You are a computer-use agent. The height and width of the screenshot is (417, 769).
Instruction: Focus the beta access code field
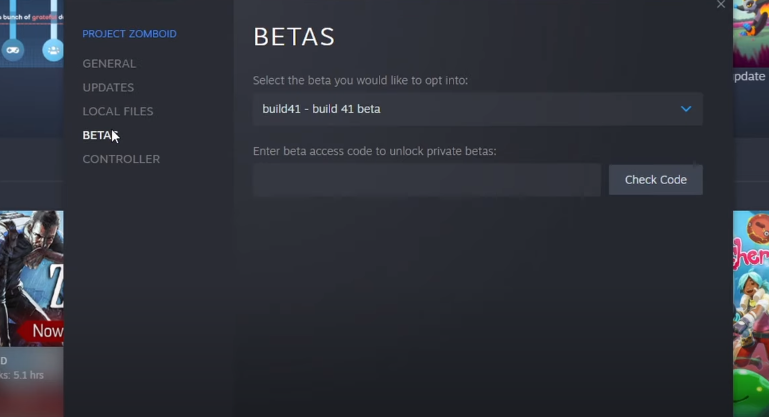coord(427,180)
